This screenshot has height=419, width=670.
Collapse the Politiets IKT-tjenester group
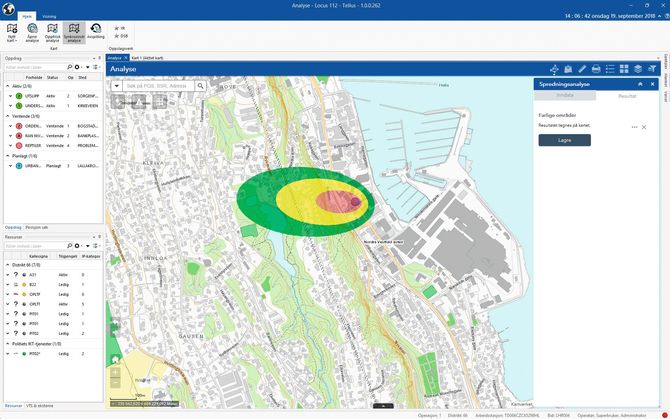pos(7,343)
